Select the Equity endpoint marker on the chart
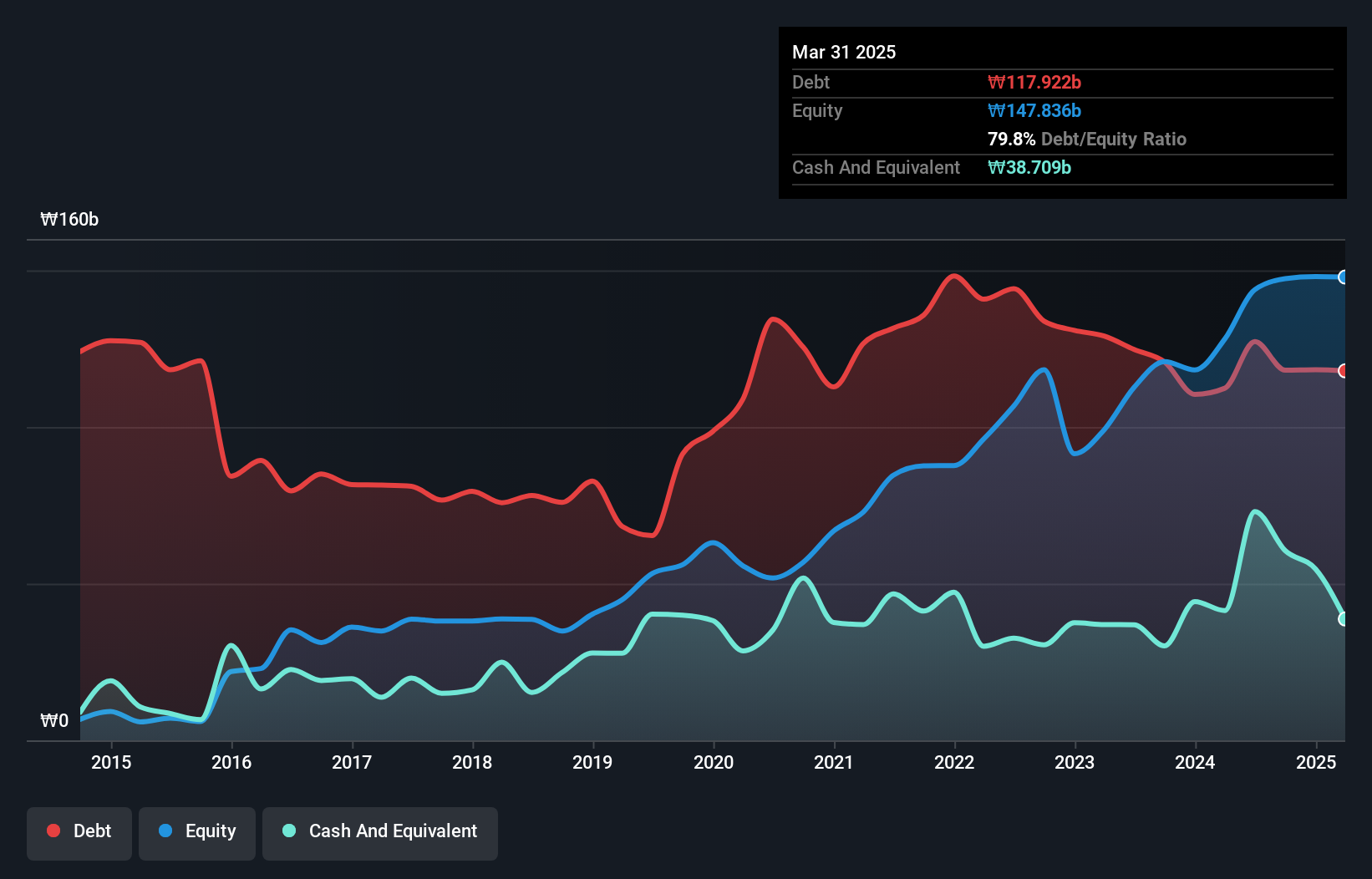The width and height of the screenshot is (1372, 879). click(x=1342, y=277)
